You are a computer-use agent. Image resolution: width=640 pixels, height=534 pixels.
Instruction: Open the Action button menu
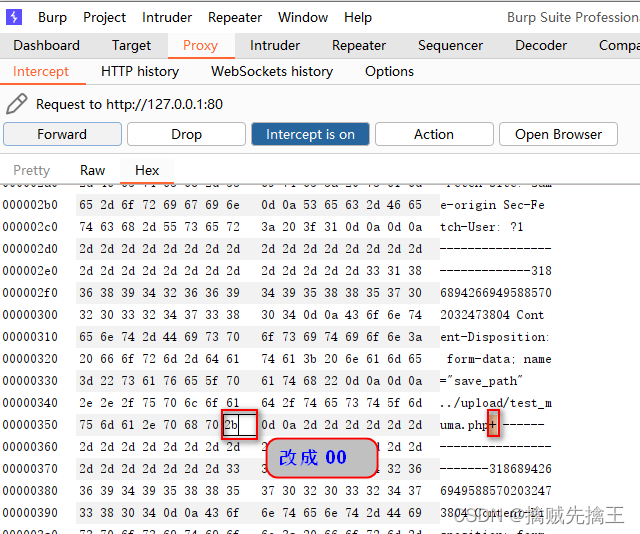[x=434, y=134]
